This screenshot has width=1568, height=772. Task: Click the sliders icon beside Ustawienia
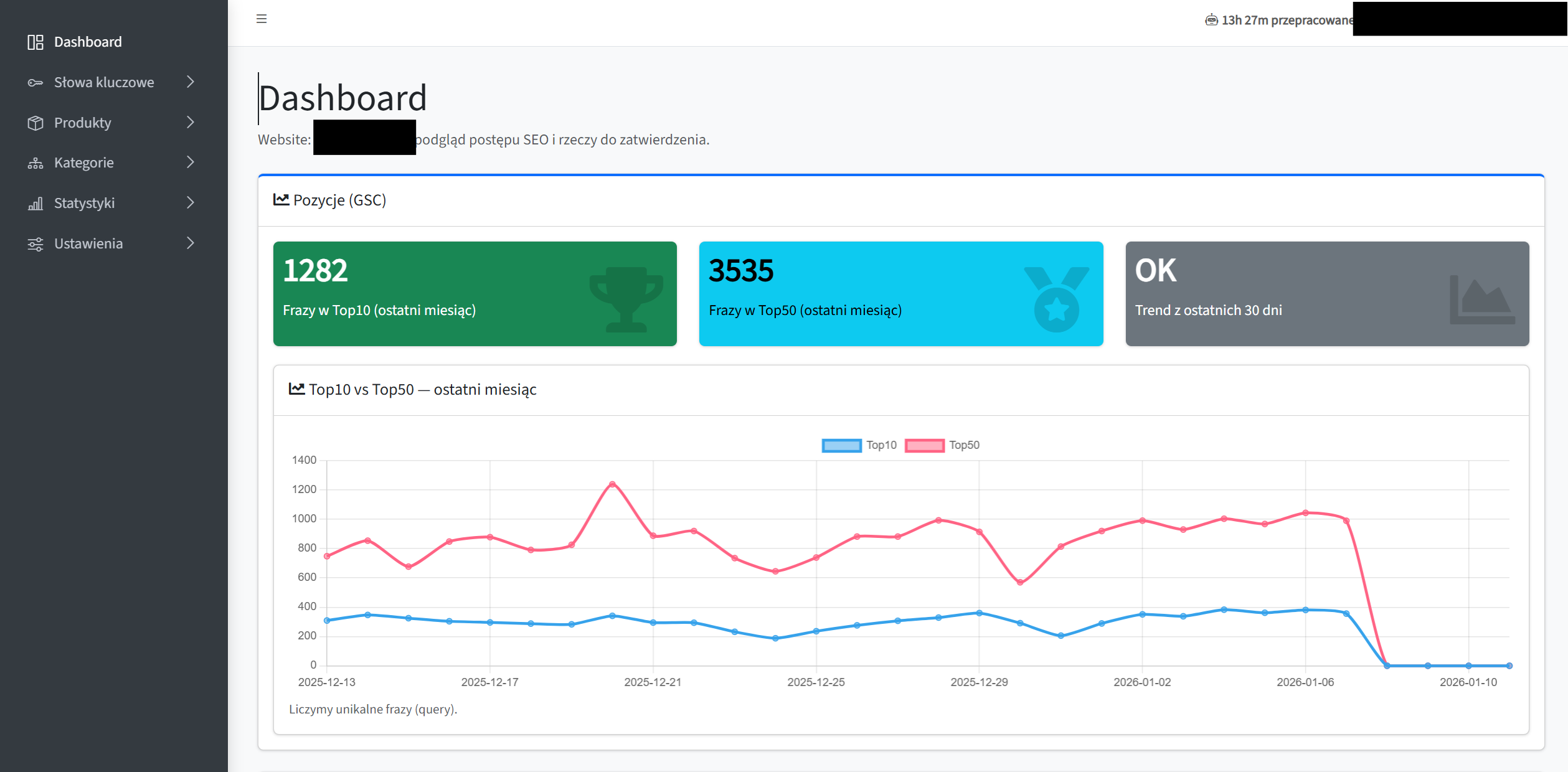[35, 244]
